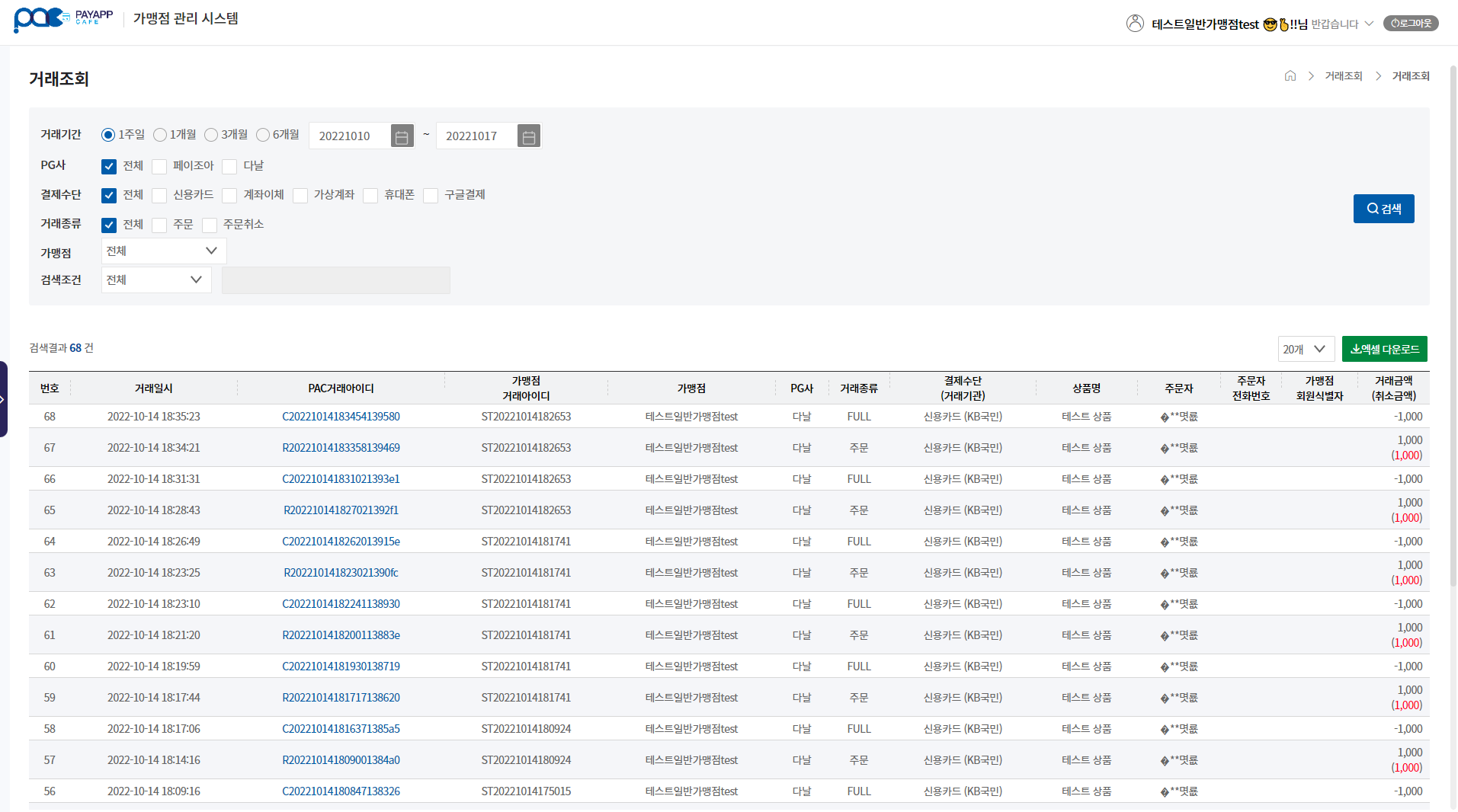This screenshot has width=1458, height=812.
Task: Click row 68 date 2022-10-14 18:35:23
Action: point(154,417)
